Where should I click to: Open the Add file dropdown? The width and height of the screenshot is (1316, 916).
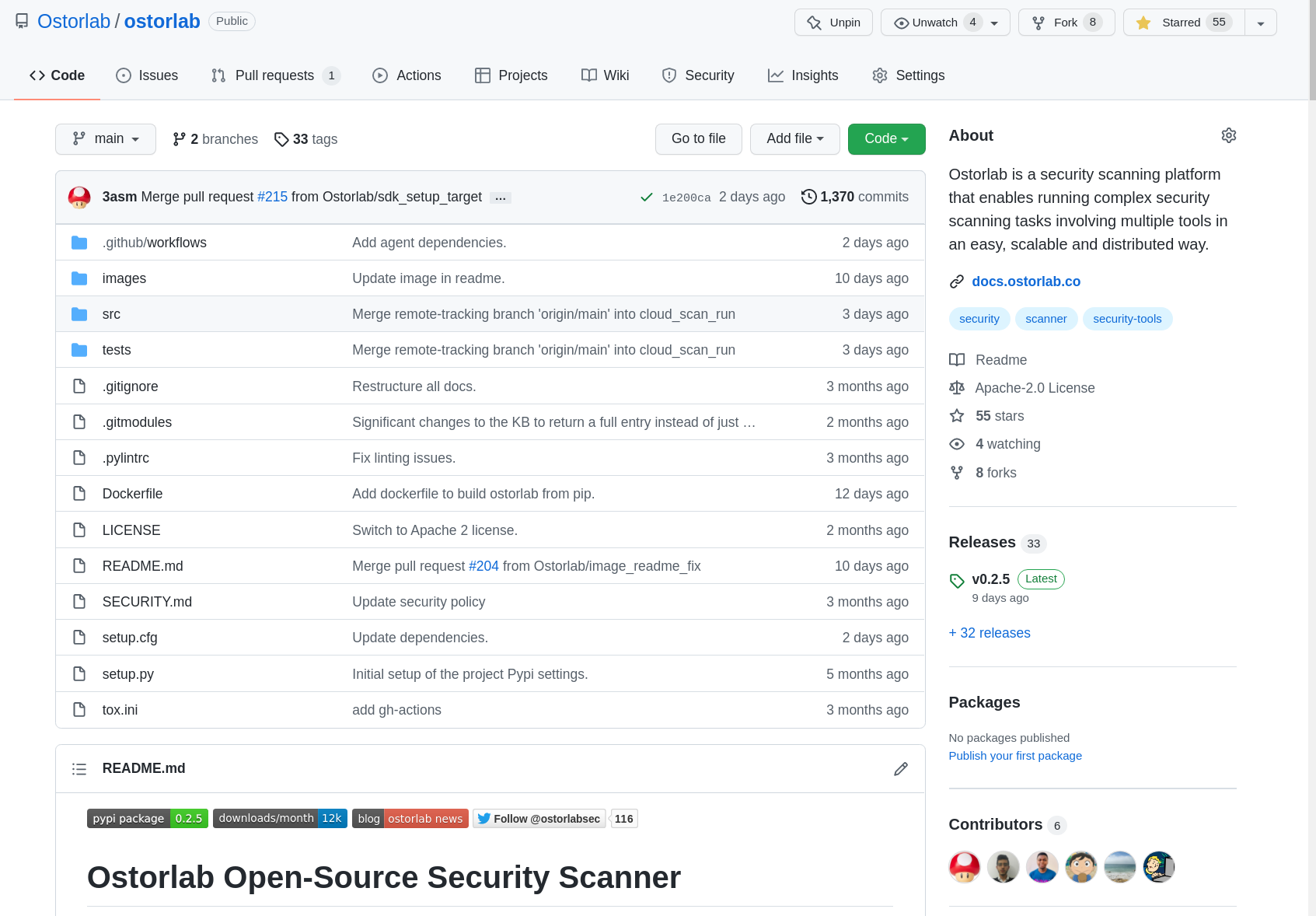click(795, 139)
